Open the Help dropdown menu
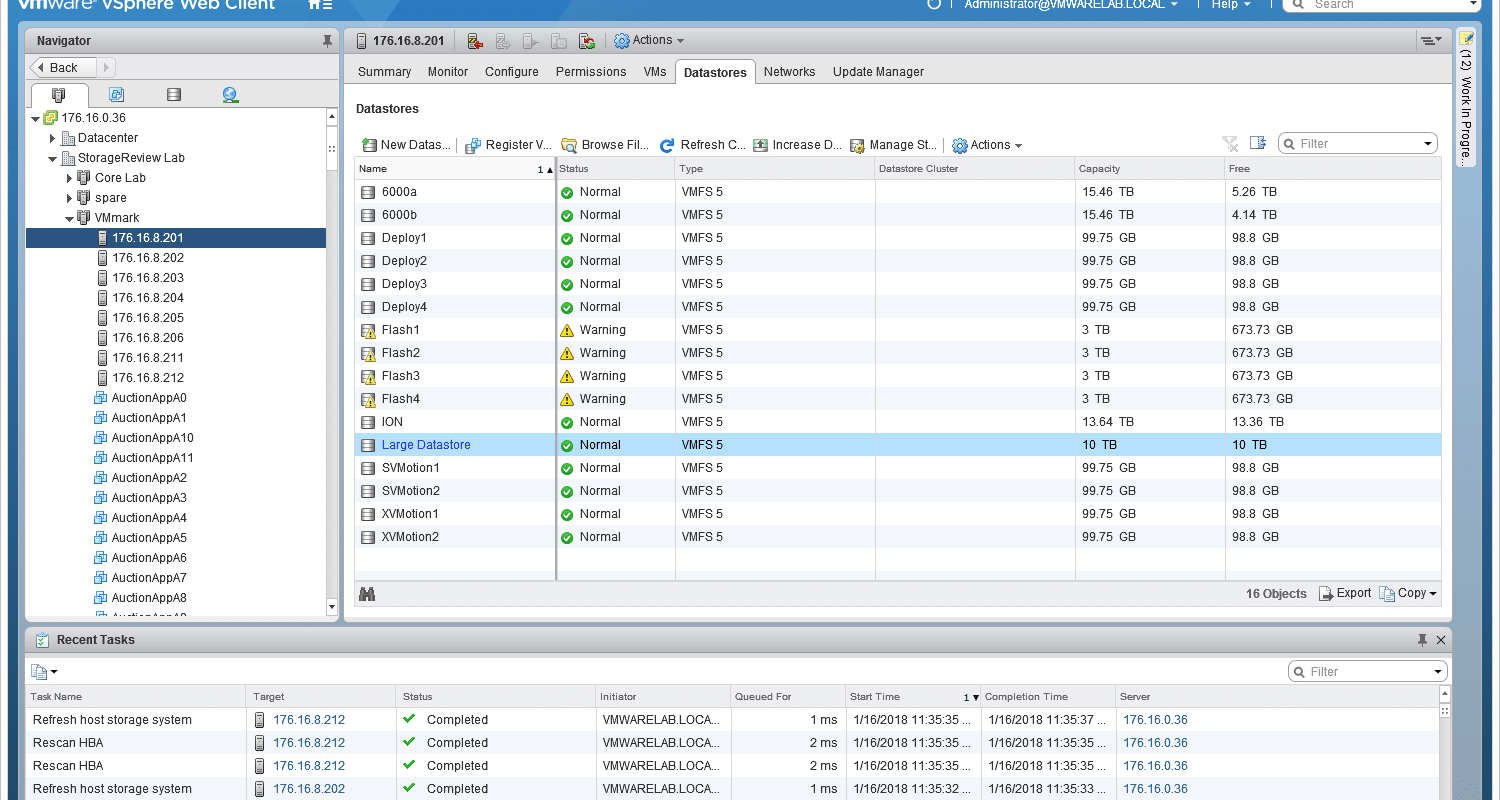The height and width of the screenshot is (800, 1500). pyautogui.click(x=1231, y=4)
